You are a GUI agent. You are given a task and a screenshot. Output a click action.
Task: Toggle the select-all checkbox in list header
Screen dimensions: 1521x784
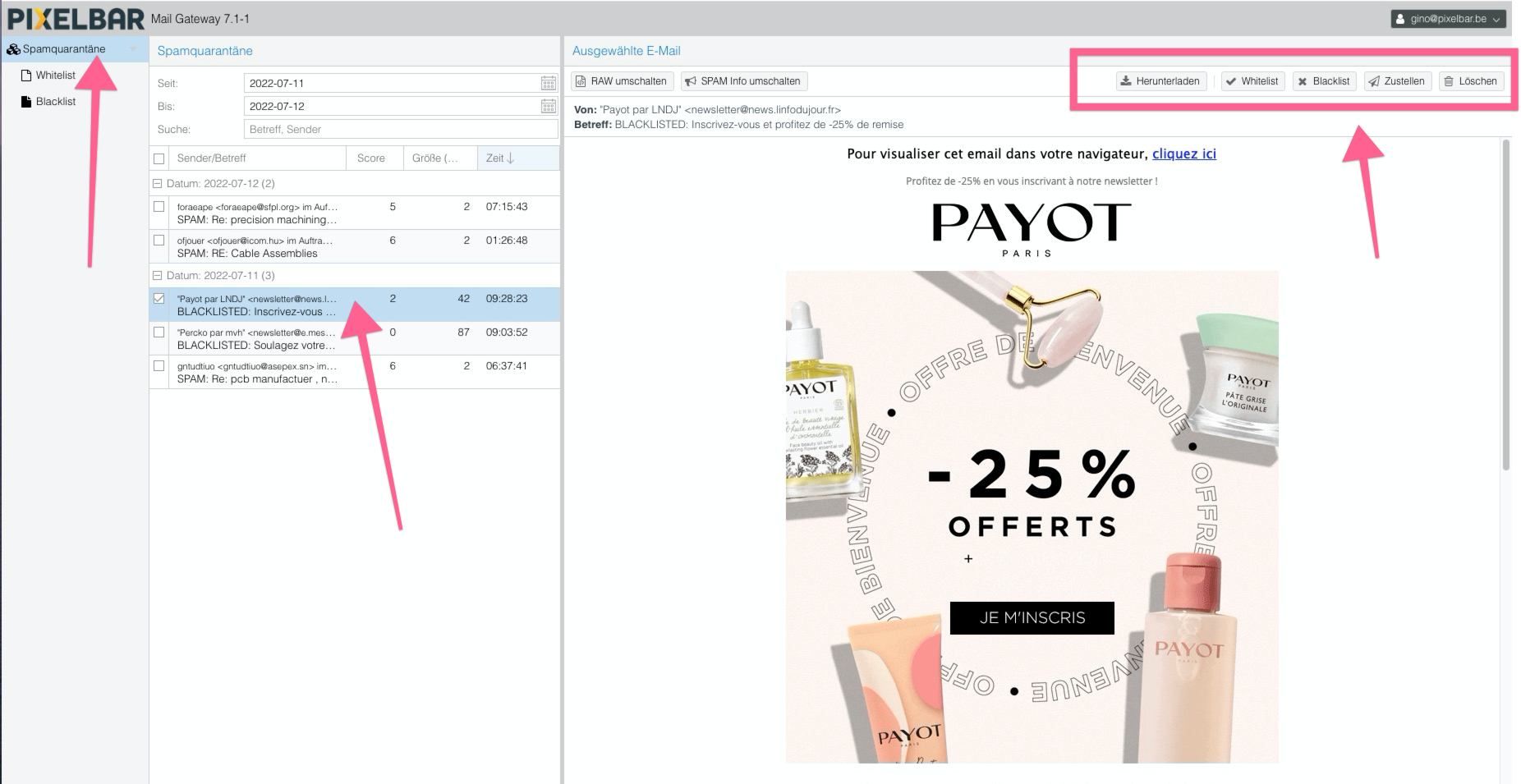pos(159,158)
